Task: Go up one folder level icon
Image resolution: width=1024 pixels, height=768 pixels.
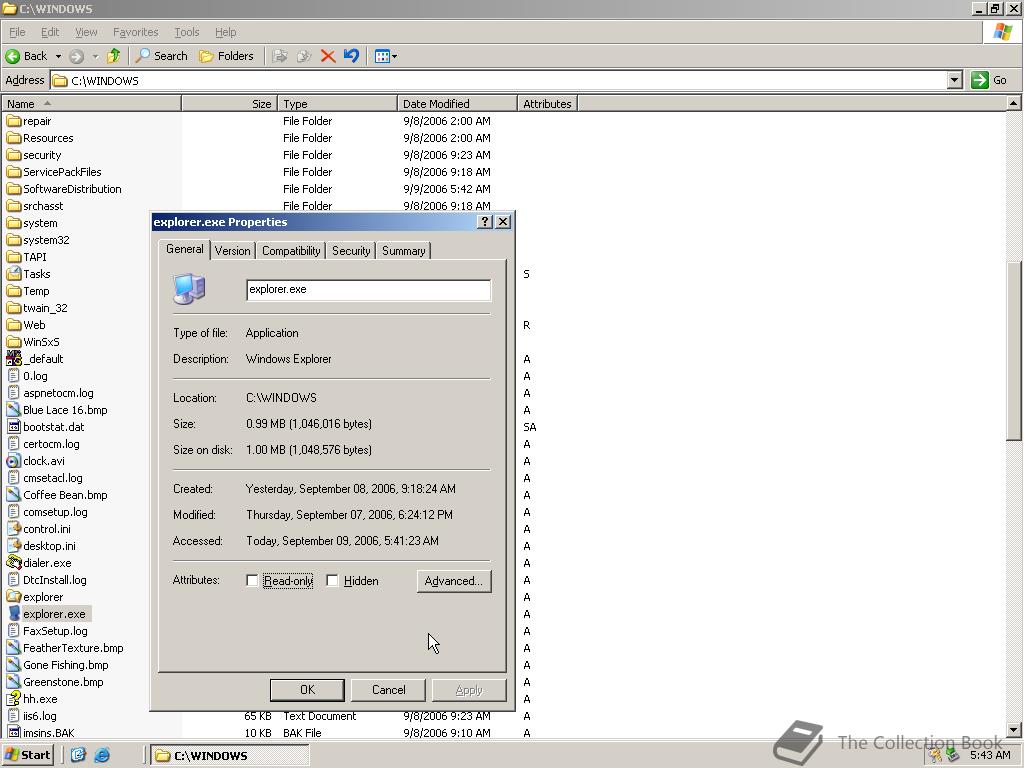Action: click(x=114, y=56)
